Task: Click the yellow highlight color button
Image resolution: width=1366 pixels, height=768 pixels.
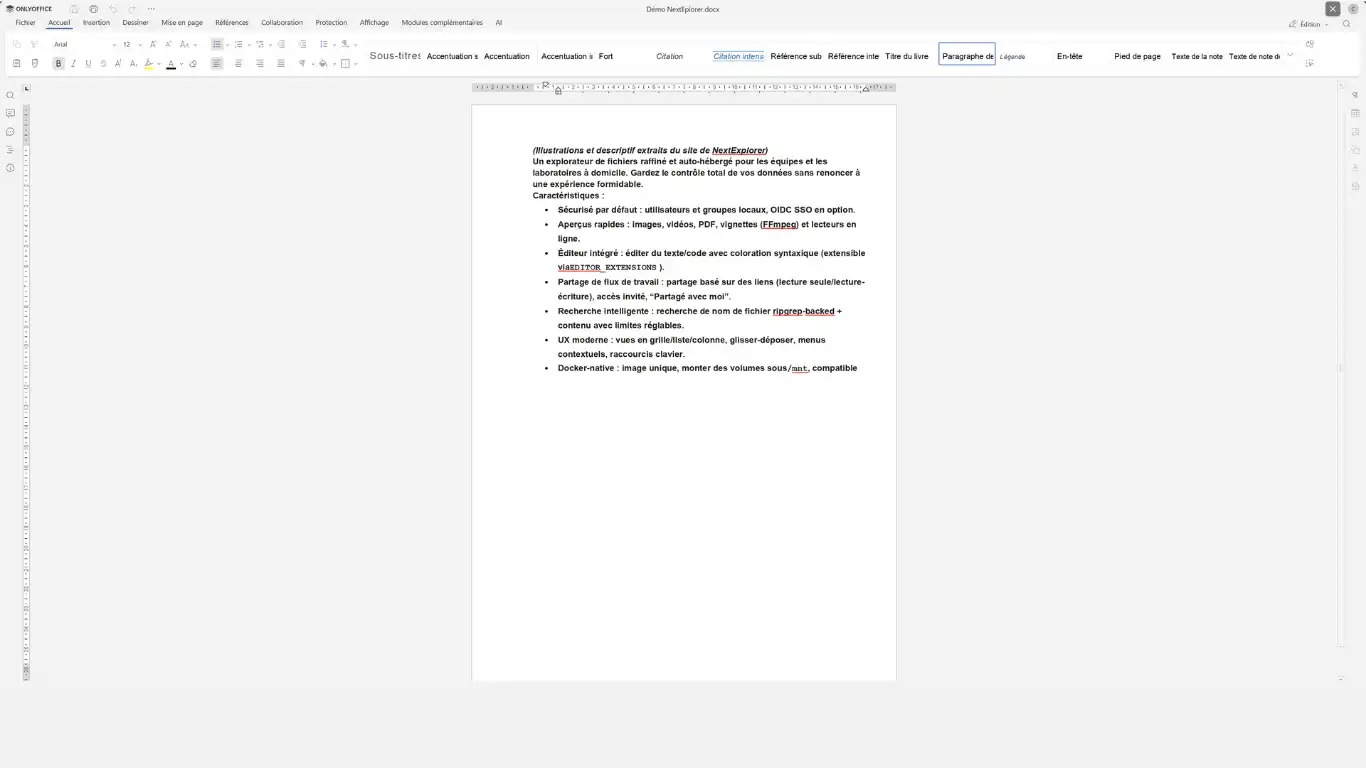Action: tap(149, 63)
